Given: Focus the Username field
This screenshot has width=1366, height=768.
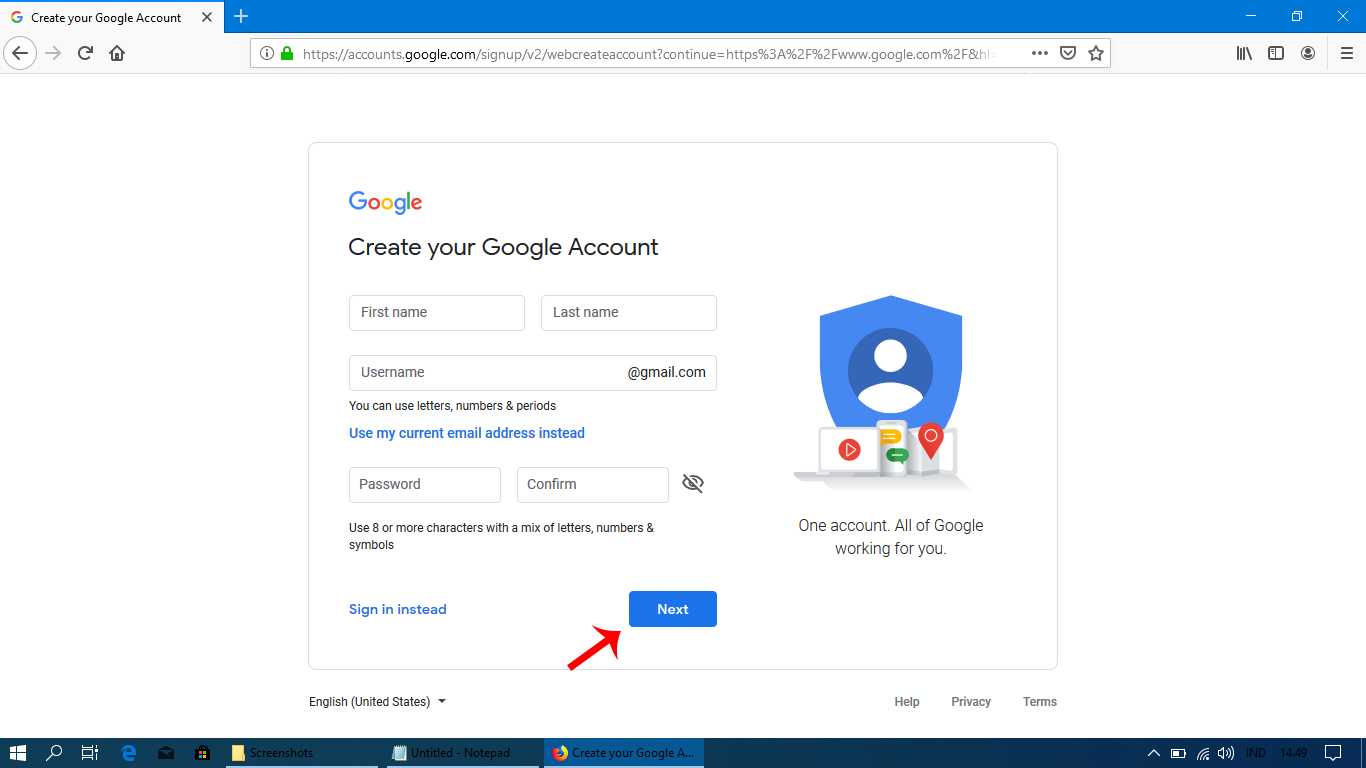Looking at the screenshot, I should pyautogui.click(x=533, y=373).
